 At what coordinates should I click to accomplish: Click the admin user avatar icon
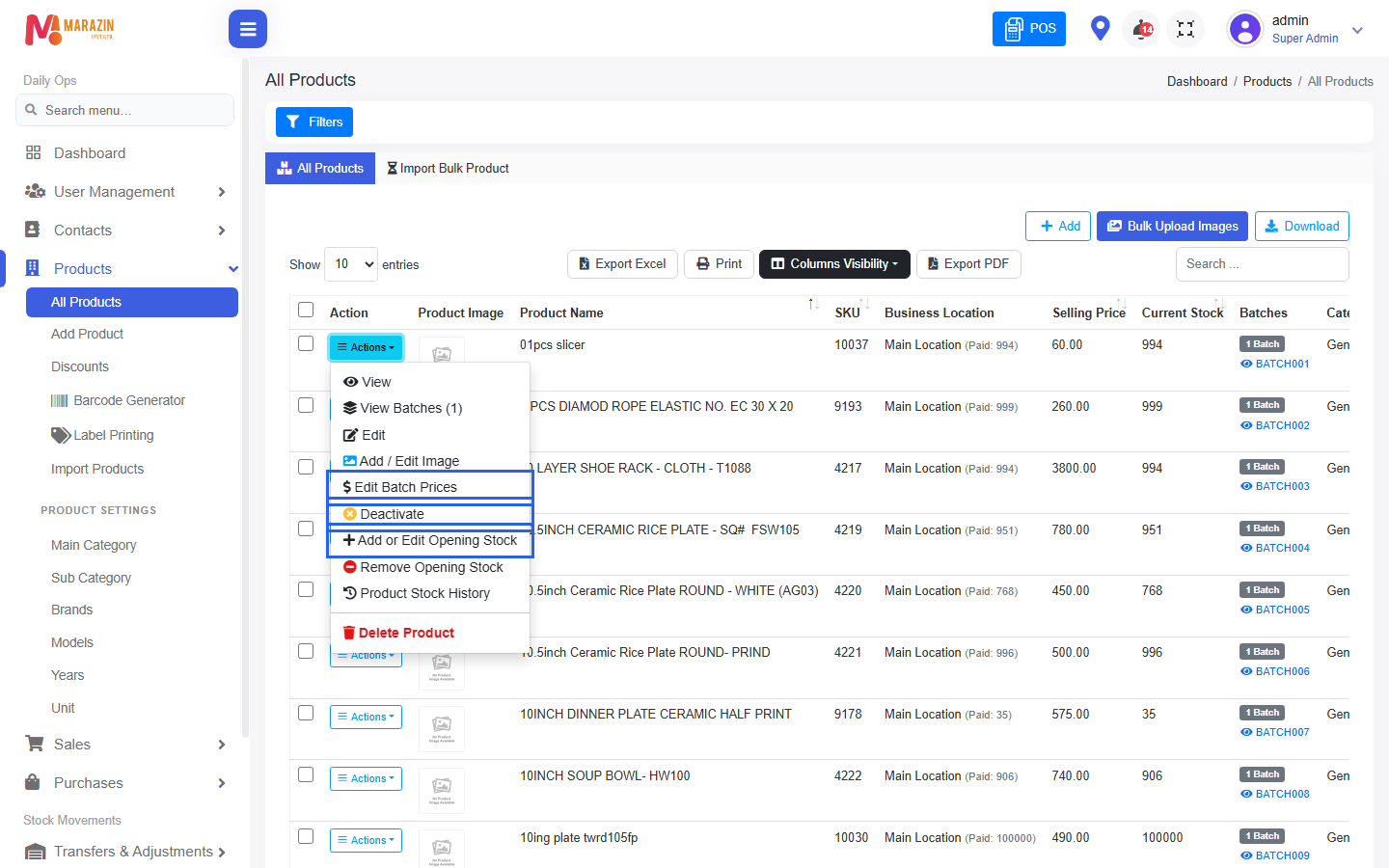pos(1245,29)
